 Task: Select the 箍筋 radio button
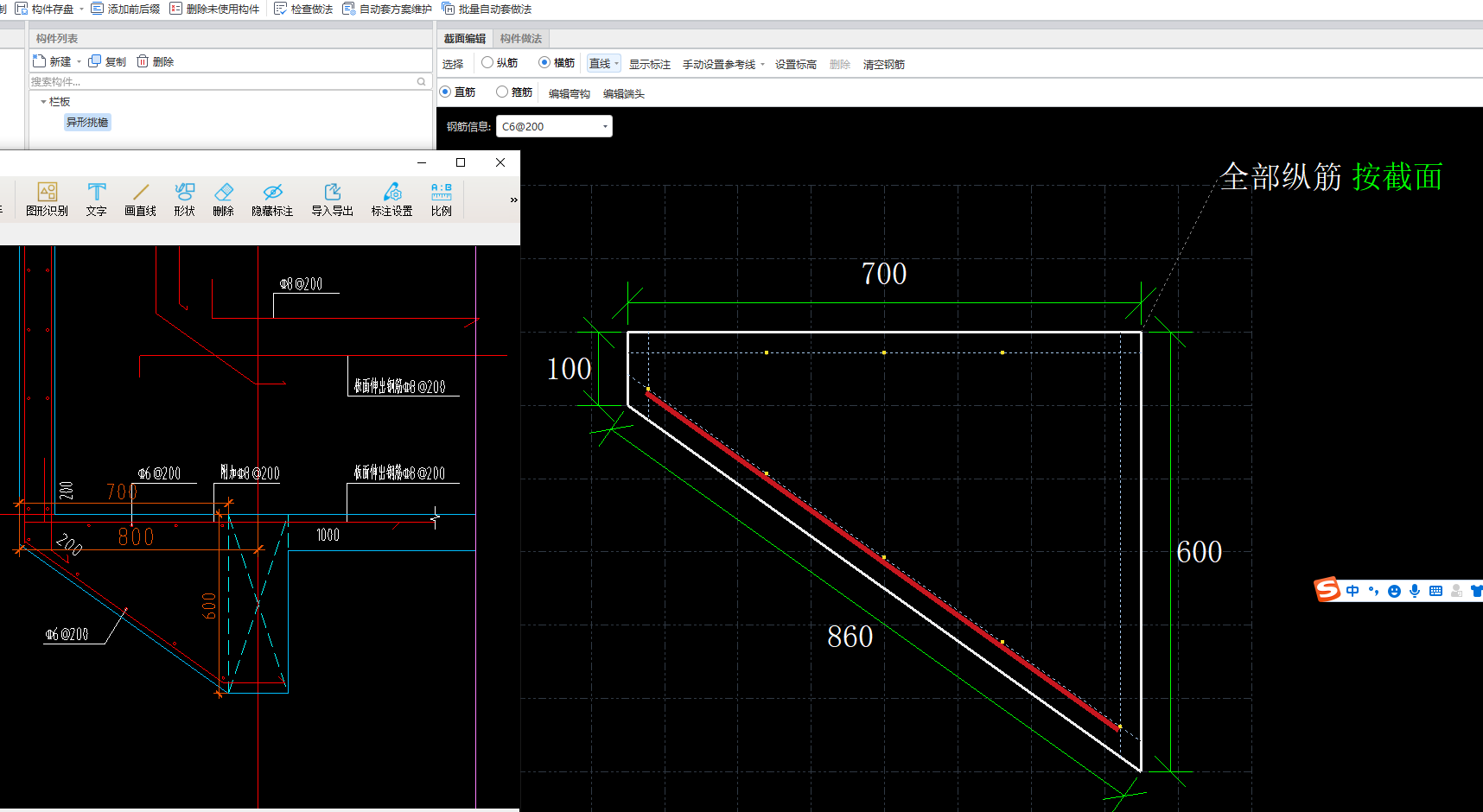[x=502, y=92]
